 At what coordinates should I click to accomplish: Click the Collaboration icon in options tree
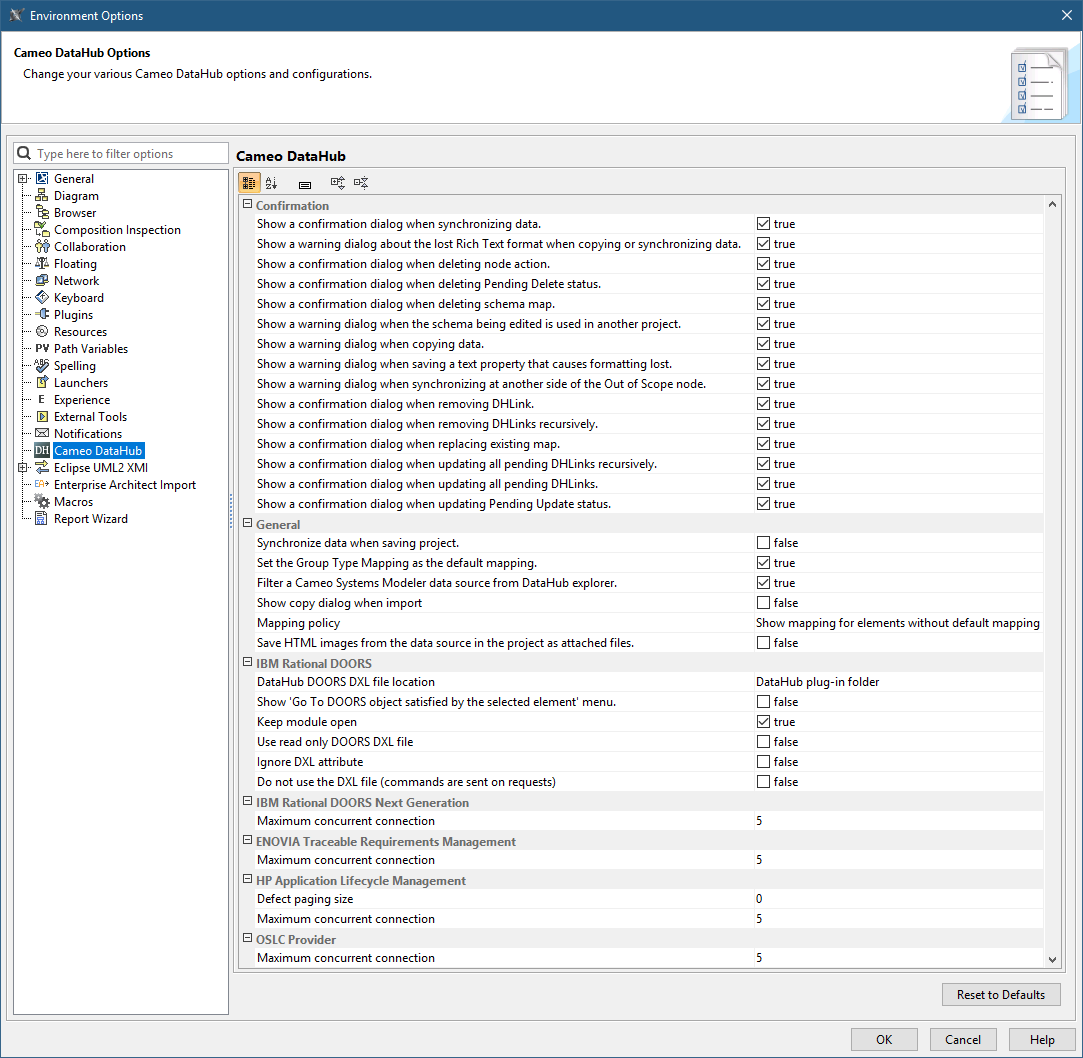[42, 247]
